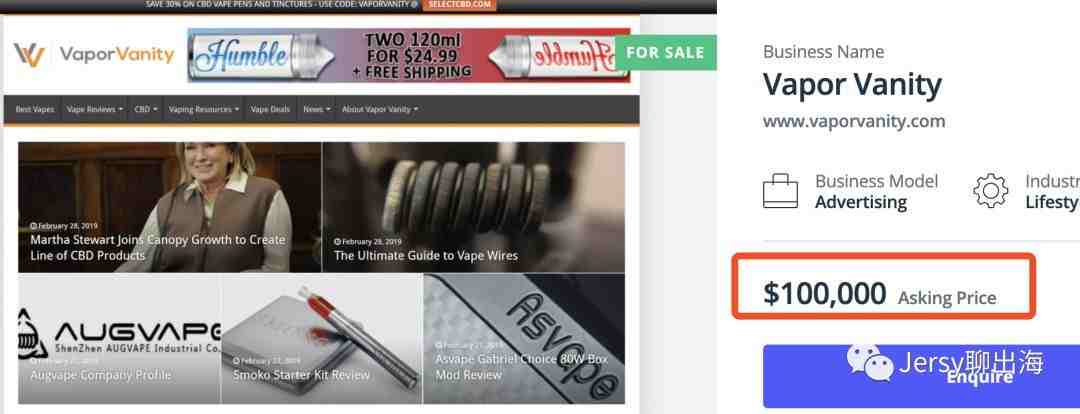1080x414 pixels.
Task: Click the Business Model bag icon
Action: 780,192
